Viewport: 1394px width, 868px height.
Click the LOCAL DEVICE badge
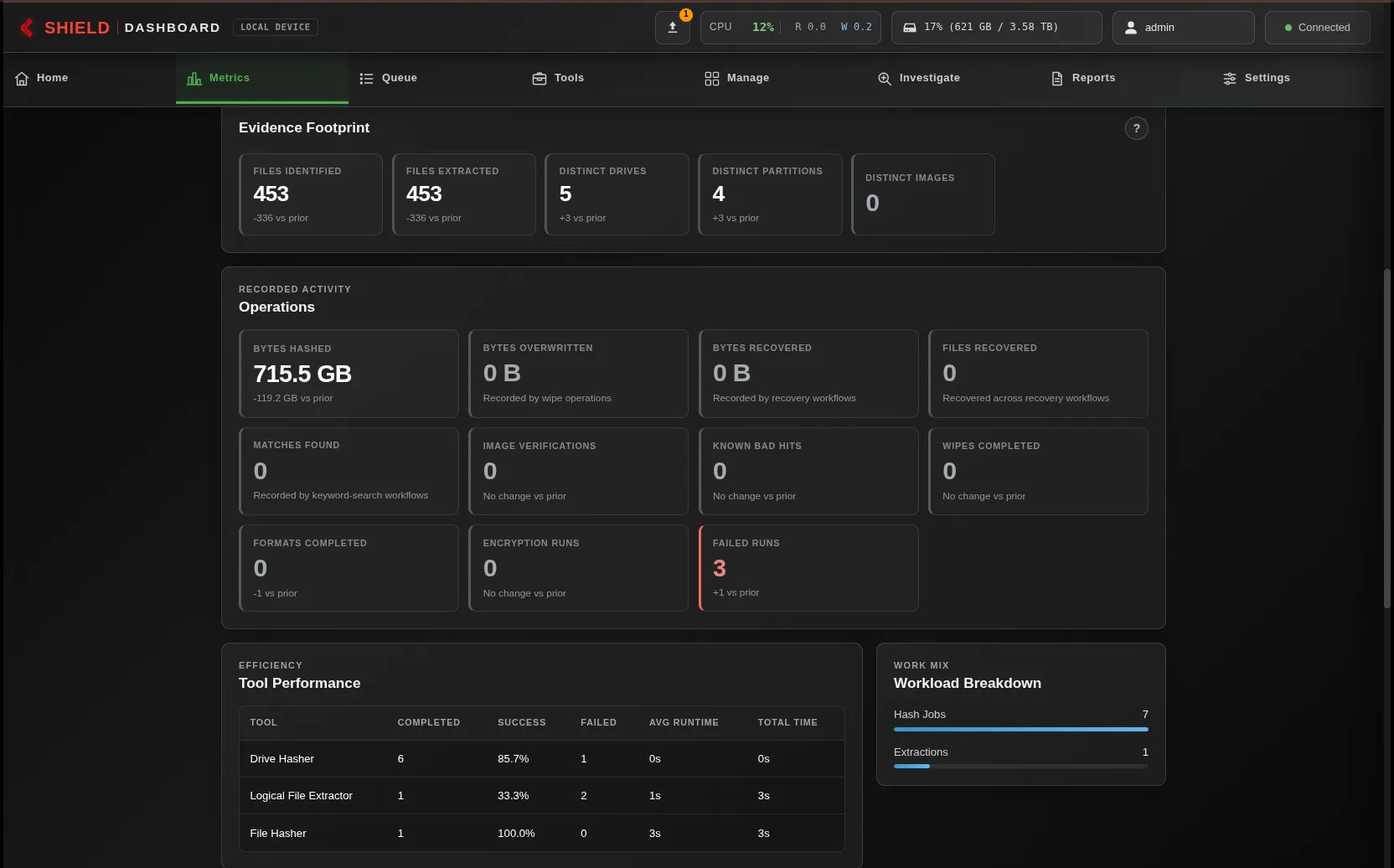pyautogui.click(x=275, y=28)
